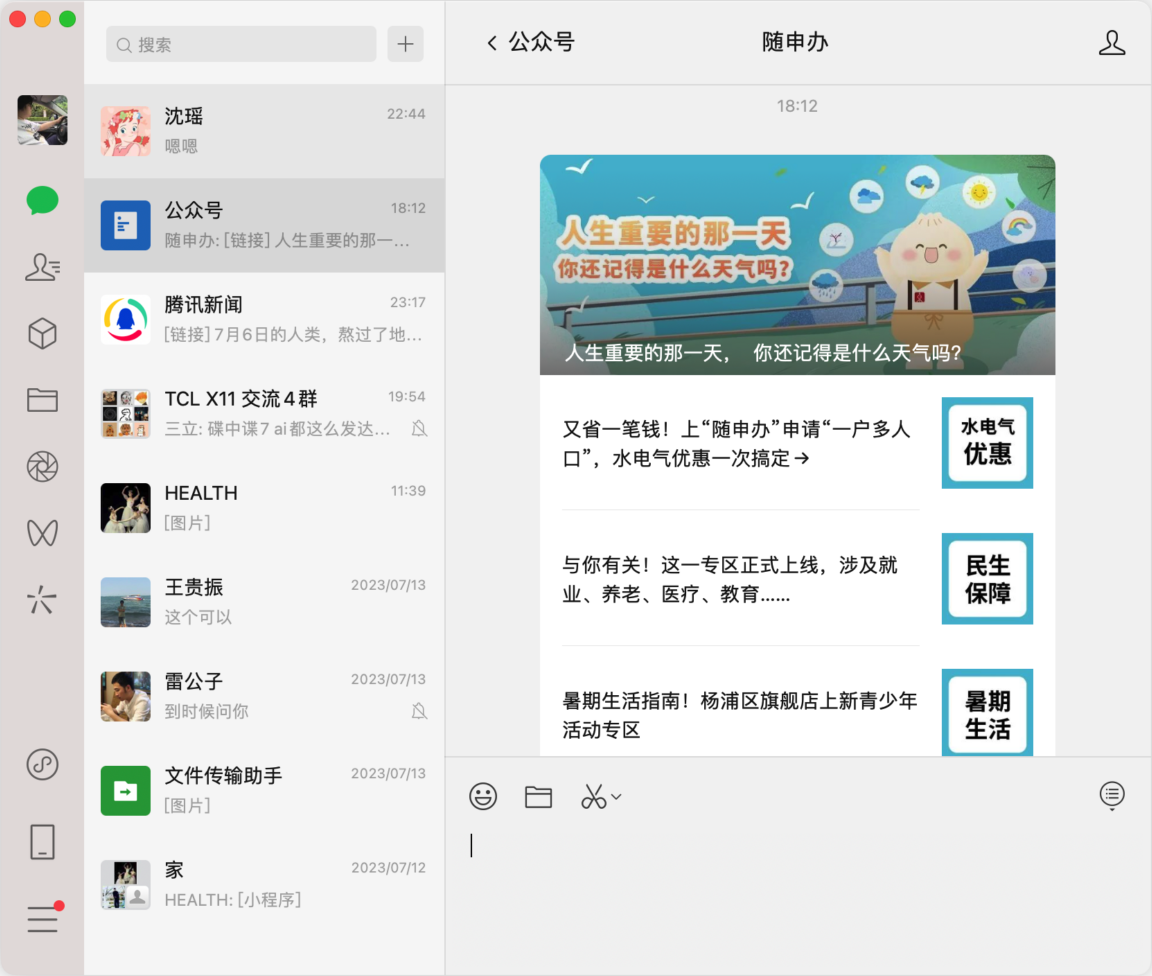The width and height of the screenshot is (1152, 976).
Task: Open Mini Programs icon in sidebar
Action: 42,764
